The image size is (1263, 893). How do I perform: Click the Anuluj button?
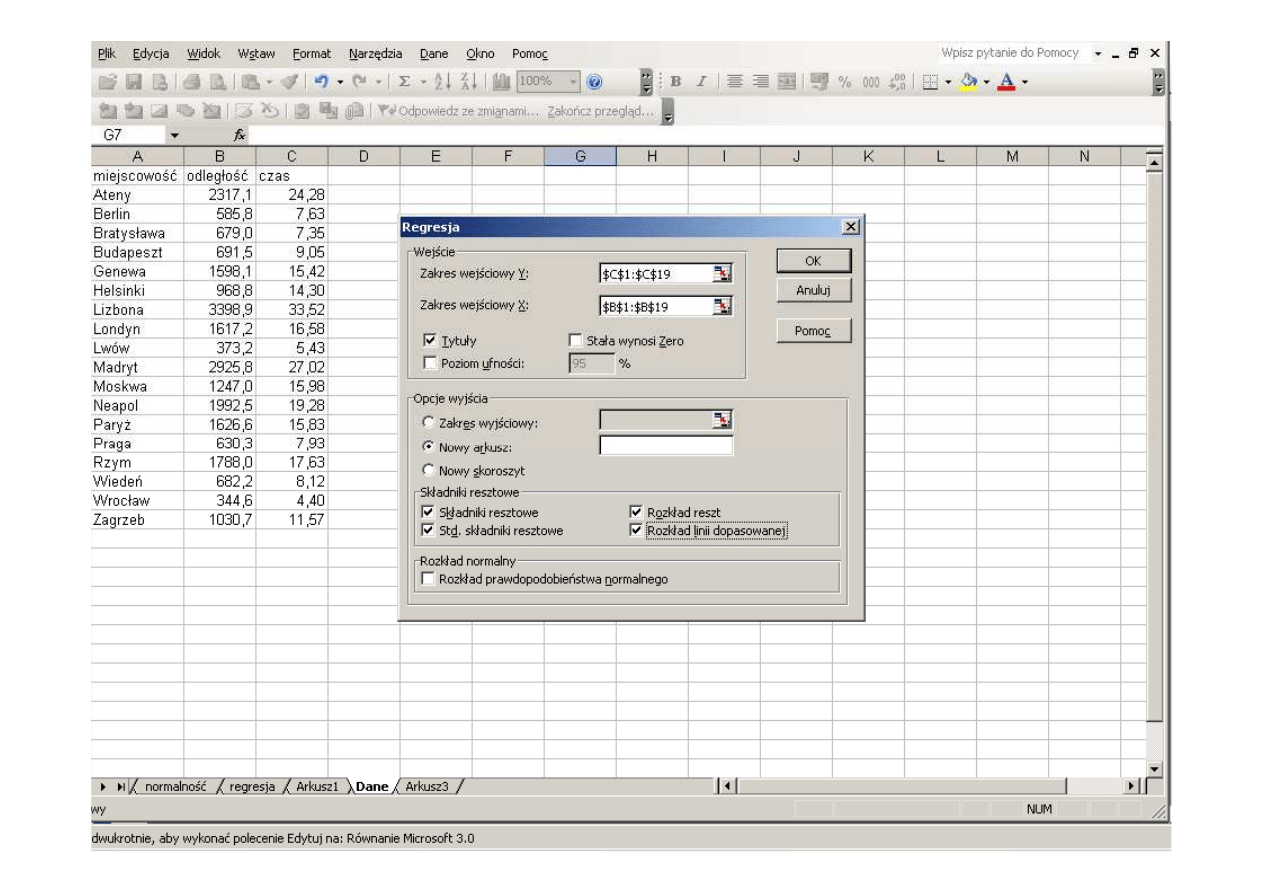click(813, 291)
